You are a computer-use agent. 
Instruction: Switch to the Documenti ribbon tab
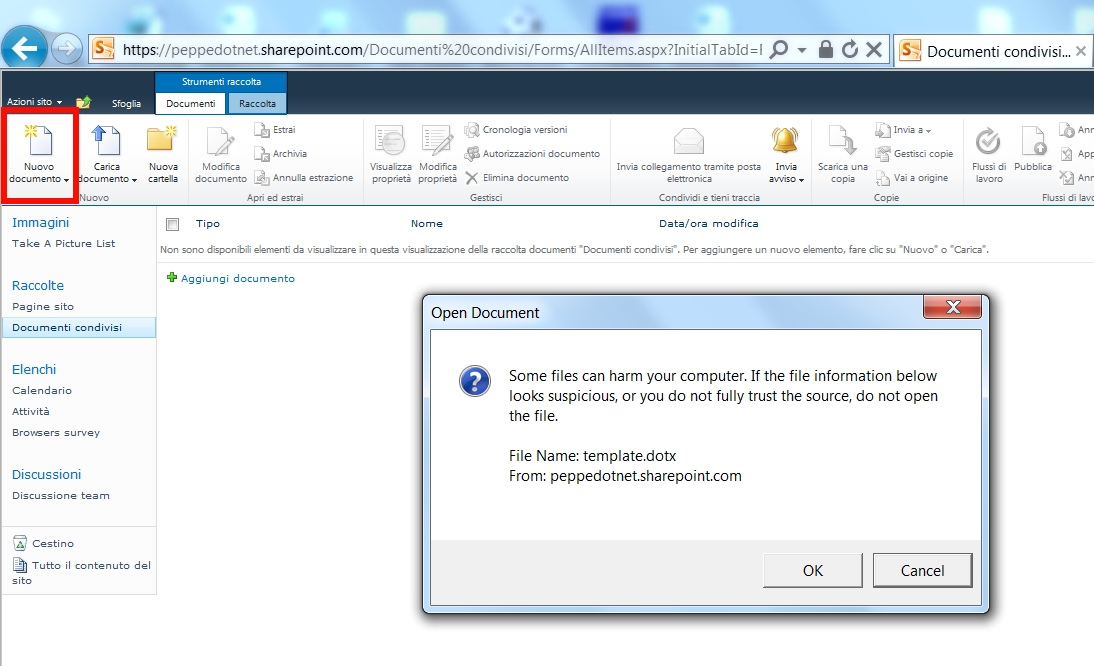point(190,103)
